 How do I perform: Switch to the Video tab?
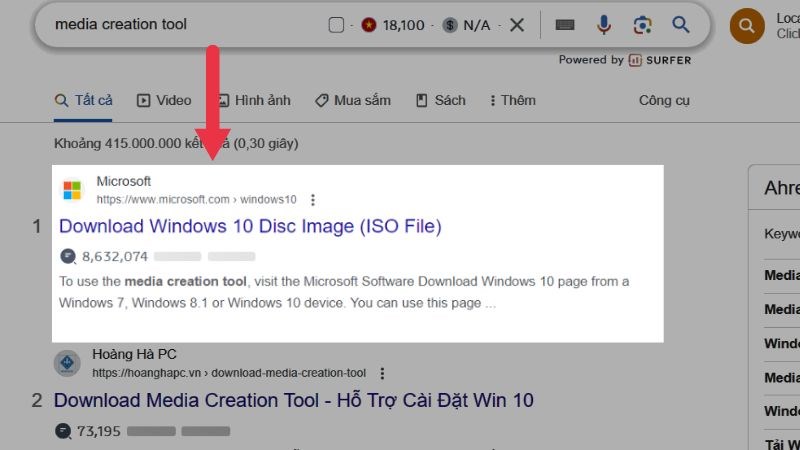coord(164,101)
